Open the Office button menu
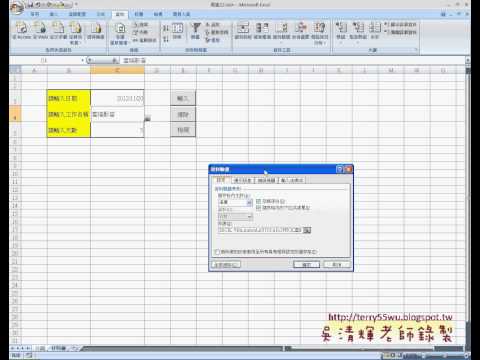Screen dimensions: 480x360 tap(17, 8)
